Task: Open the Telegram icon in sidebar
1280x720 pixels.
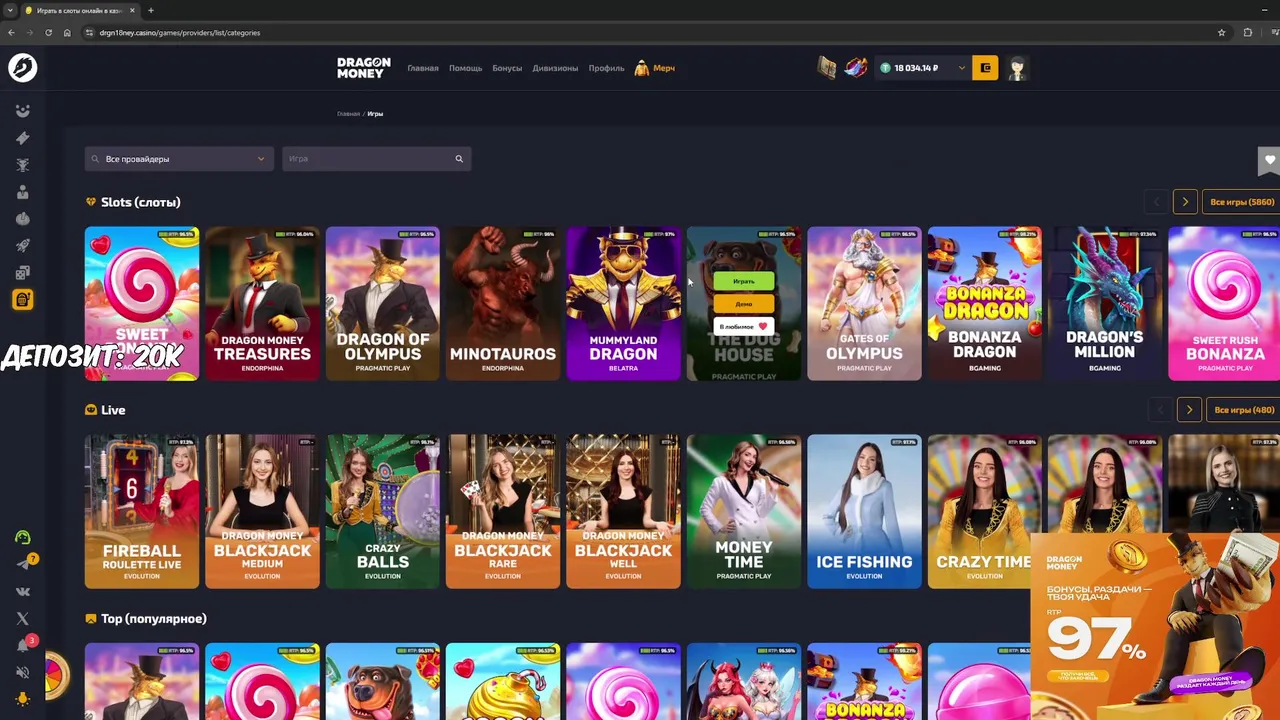Action: click(23, 564)
